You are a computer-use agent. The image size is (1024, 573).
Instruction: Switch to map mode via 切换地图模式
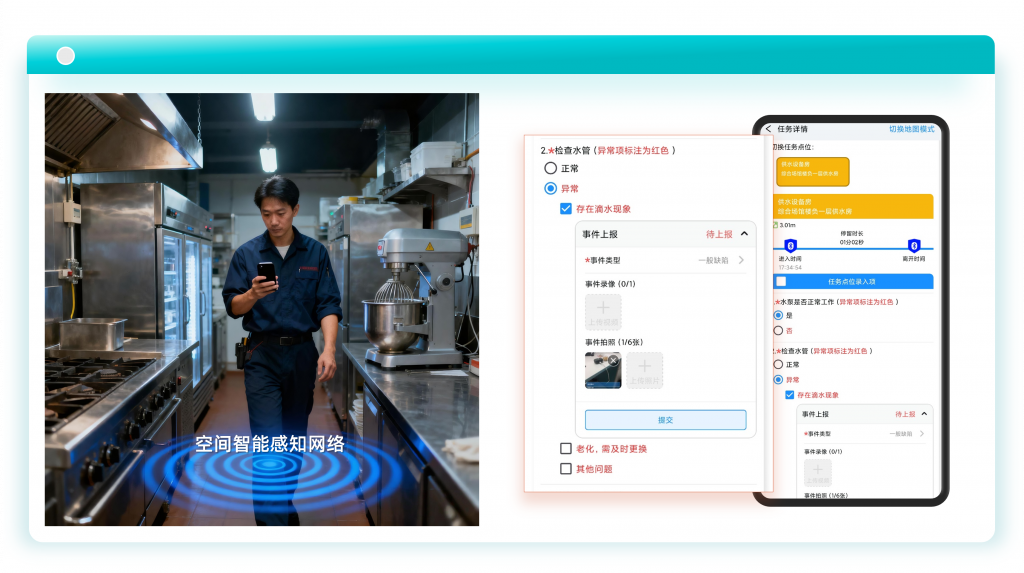point(911,129)
